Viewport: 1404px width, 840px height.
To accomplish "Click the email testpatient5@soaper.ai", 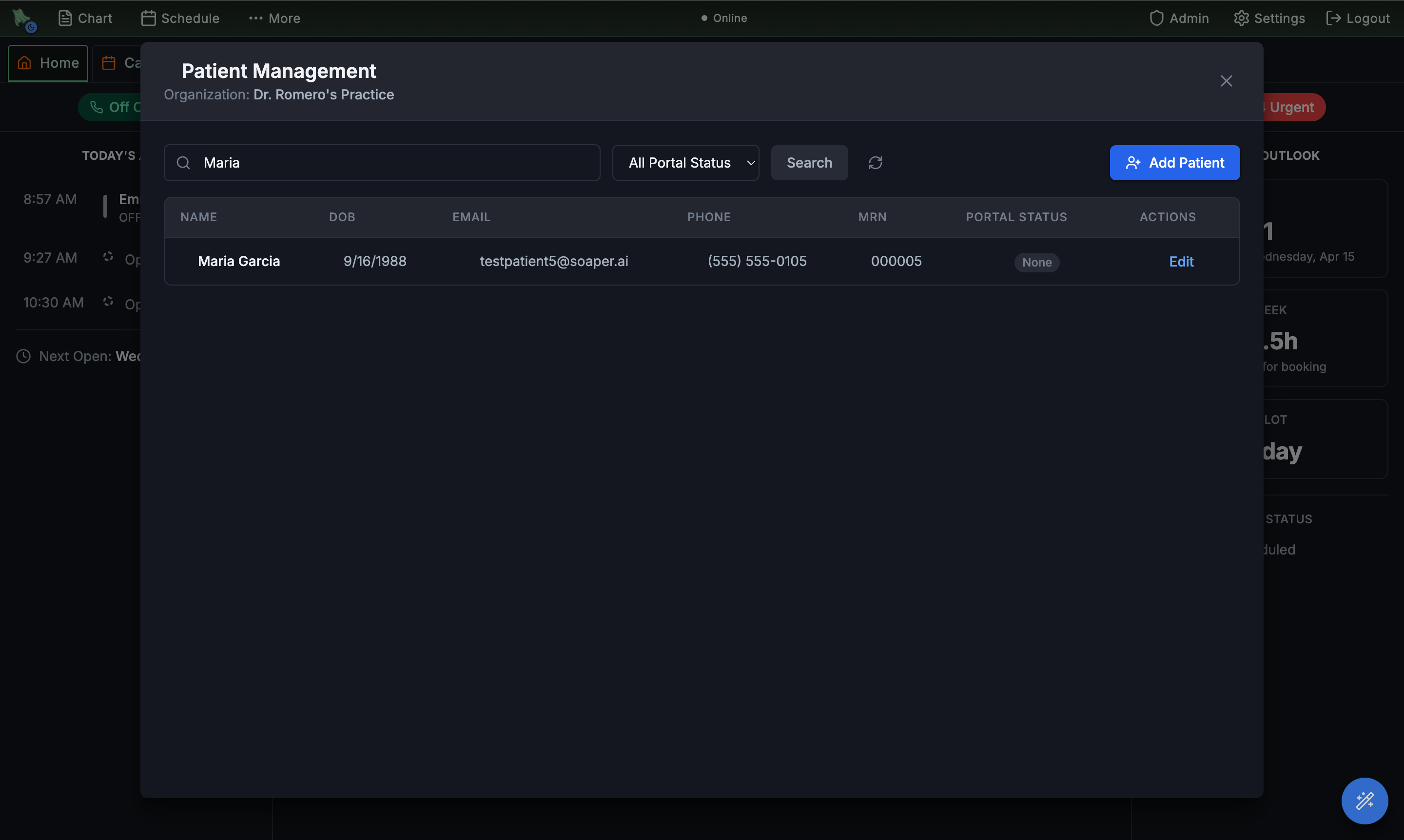I will click(x=554, y=261).
